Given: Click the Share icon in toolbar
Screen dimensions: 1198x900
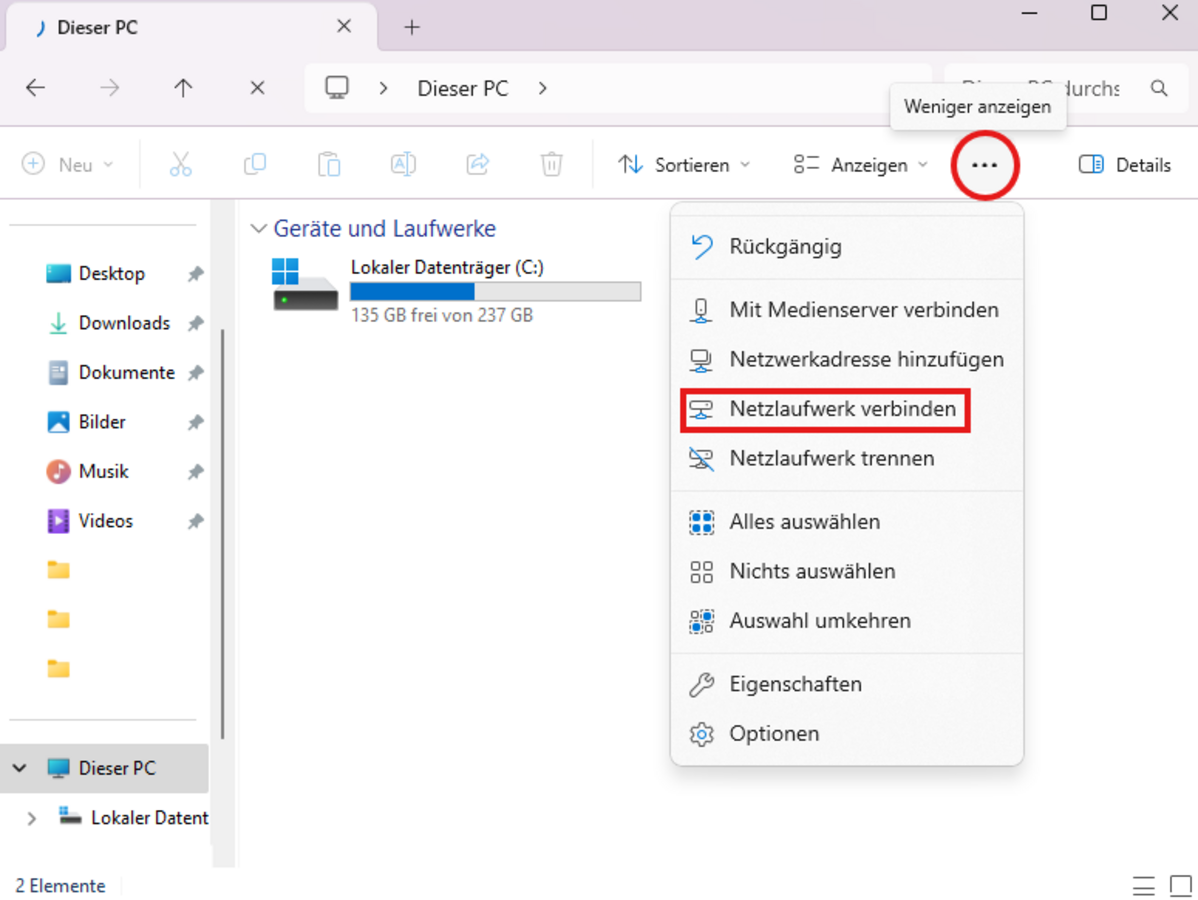Looking at the screenshot, I should [x=478, y=165].
